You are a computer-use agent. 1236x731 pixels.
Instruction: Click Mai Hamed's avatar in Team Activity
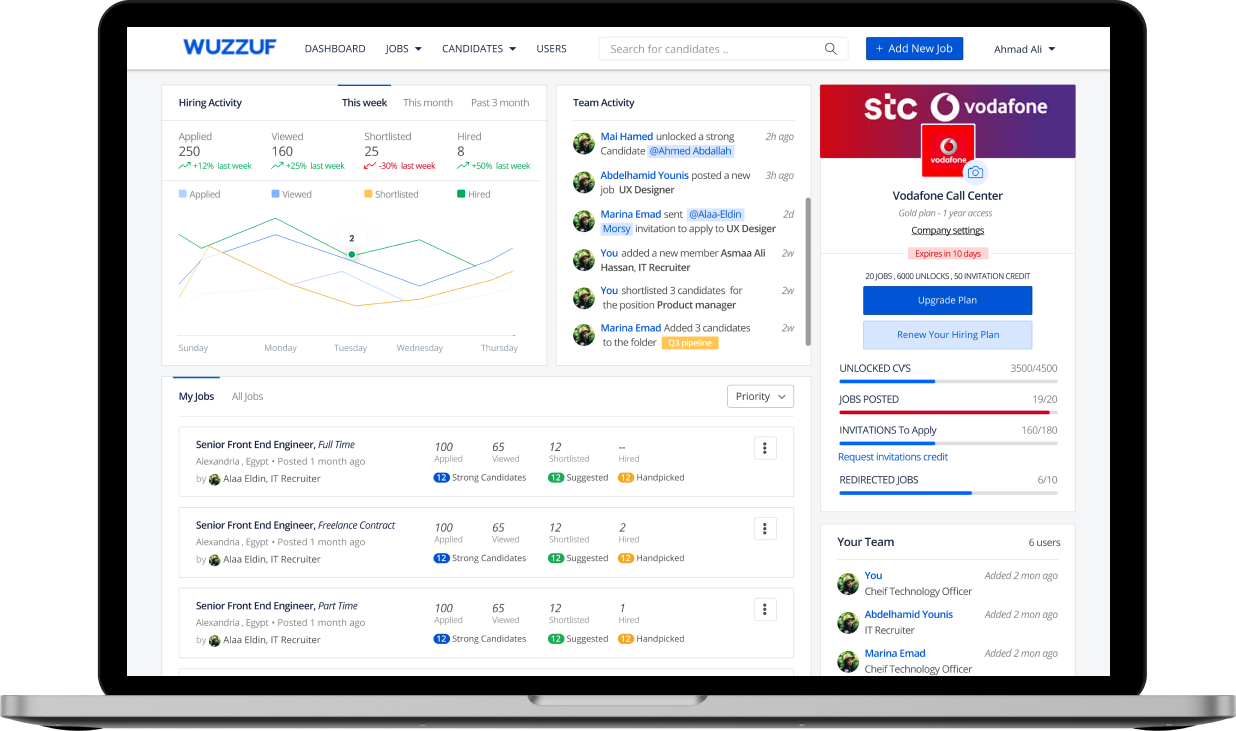pyautogui.click(x=584, y=143)
